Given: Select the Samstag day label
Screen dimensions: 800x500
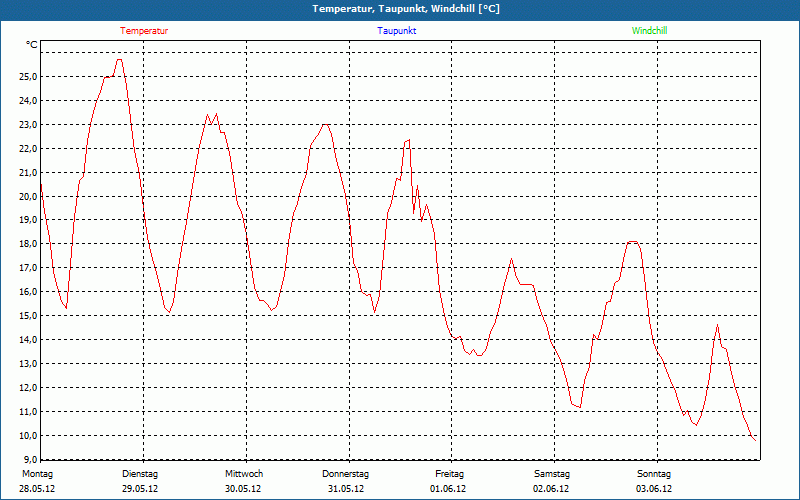Looking at the screenshot, I should [552, 474].
